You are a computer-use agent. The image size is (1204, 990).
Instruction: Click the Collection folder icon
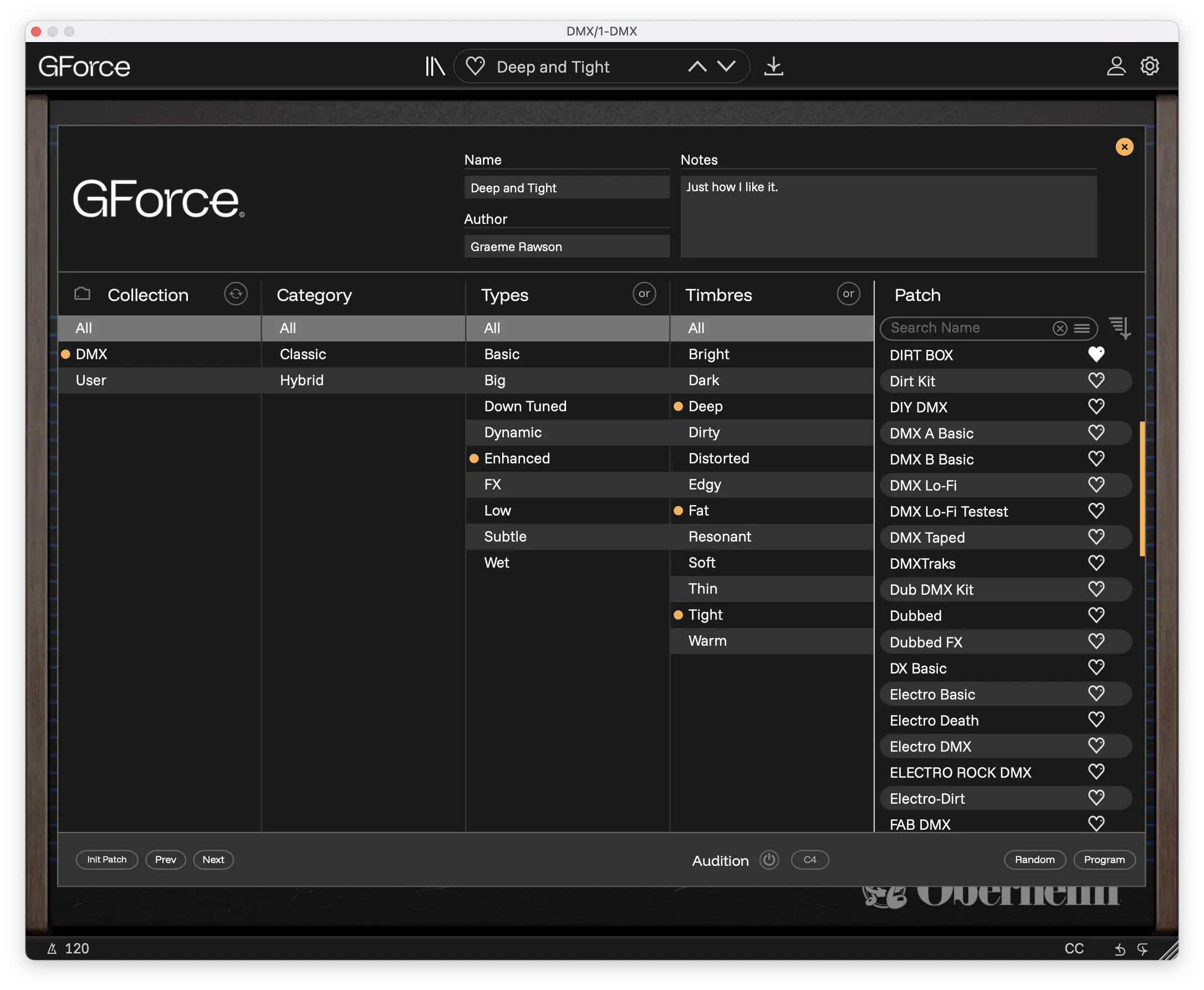click(83, 294)
